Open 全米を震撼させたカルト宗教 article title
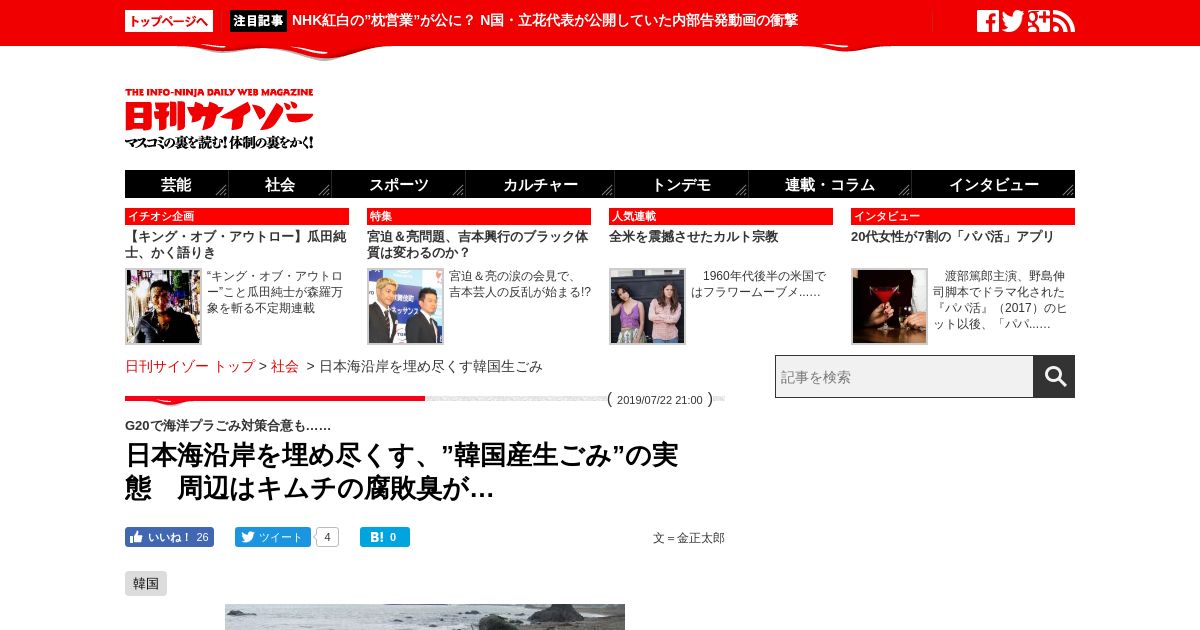1200x630 pixels. 693,237
